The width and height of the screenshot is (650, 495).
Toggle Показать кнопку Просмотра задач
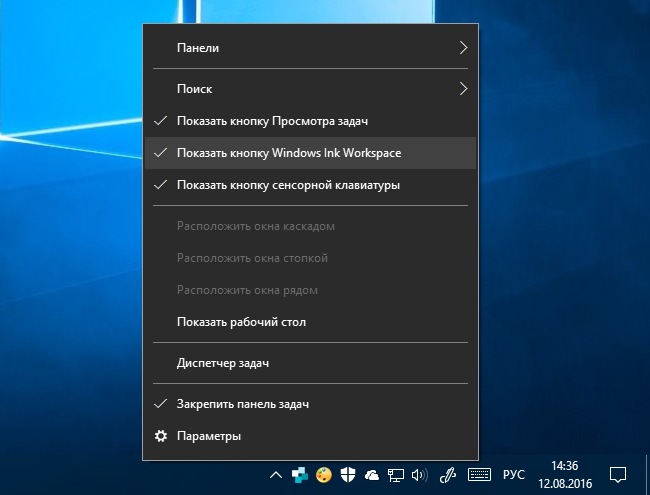pyautogui.click(x=310, y=121)
